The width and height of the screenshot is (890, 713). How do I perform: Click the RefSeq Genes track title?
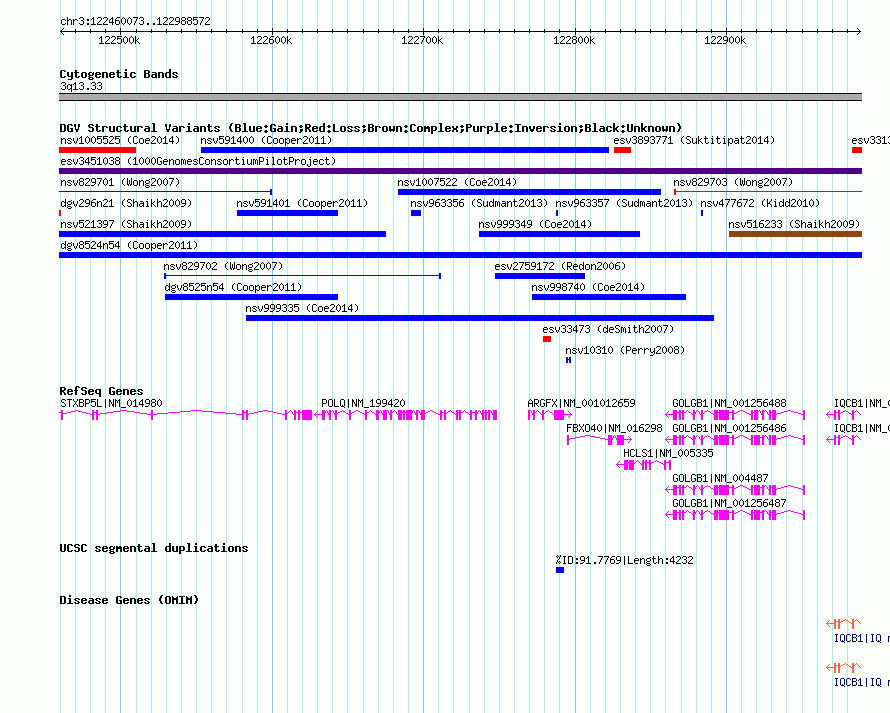(101, 391)
